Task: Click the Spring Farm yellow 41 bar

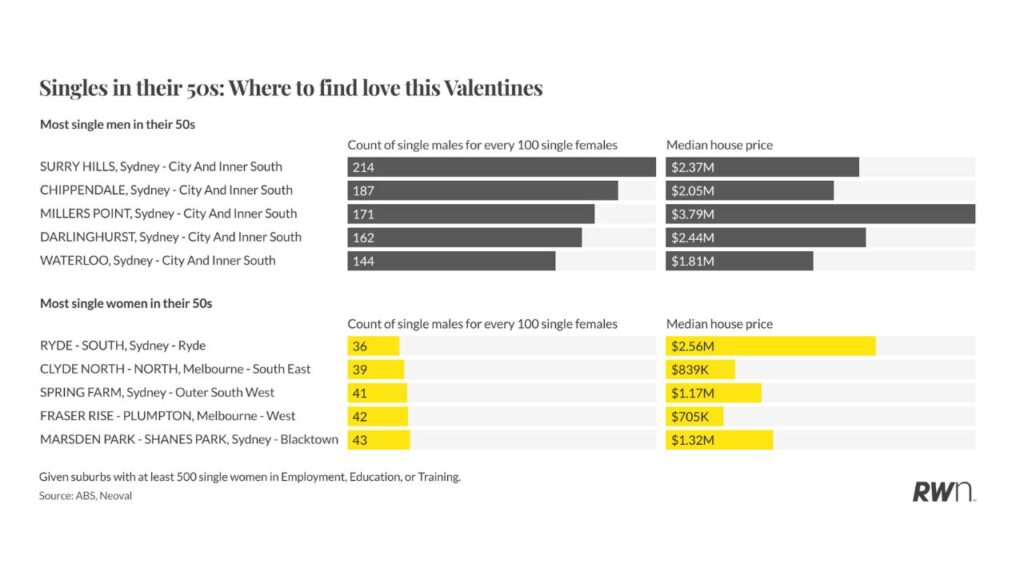Action: [x=376, y=393]
